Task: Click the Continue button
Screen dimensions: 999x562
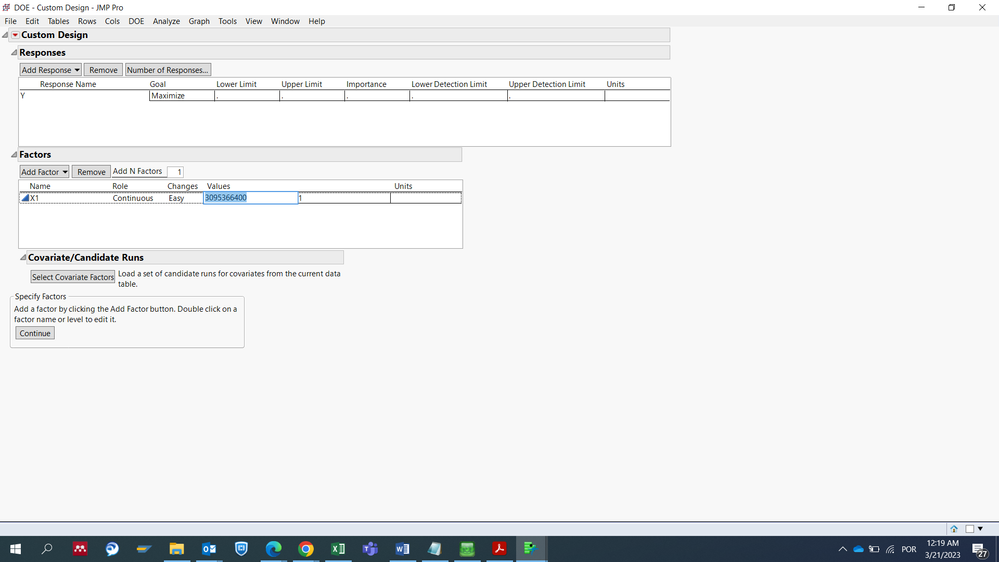Action: pyautogui.click(x=35, y=333)
